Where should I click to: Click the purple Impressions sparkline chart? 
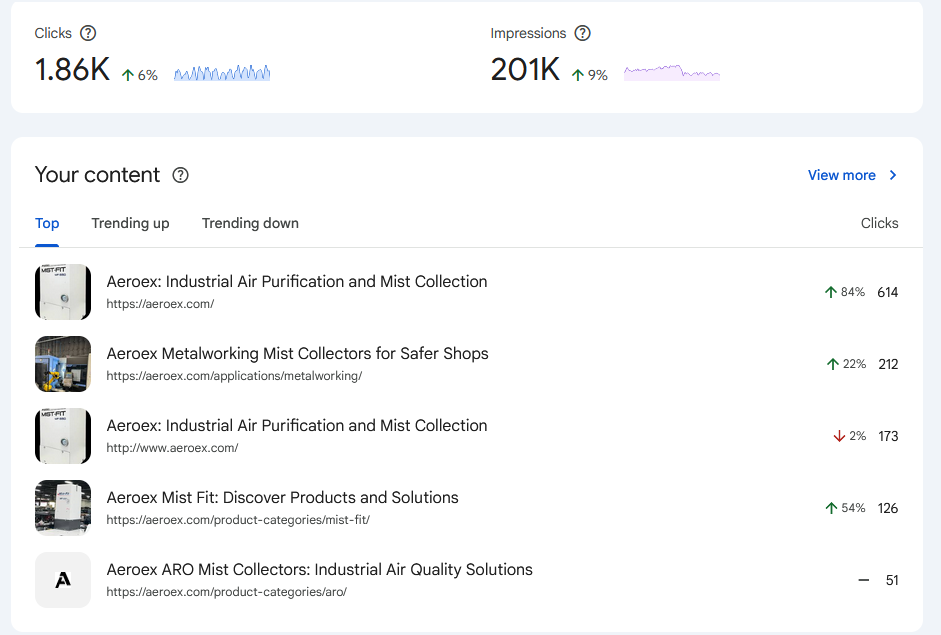[x=671, y=73]
